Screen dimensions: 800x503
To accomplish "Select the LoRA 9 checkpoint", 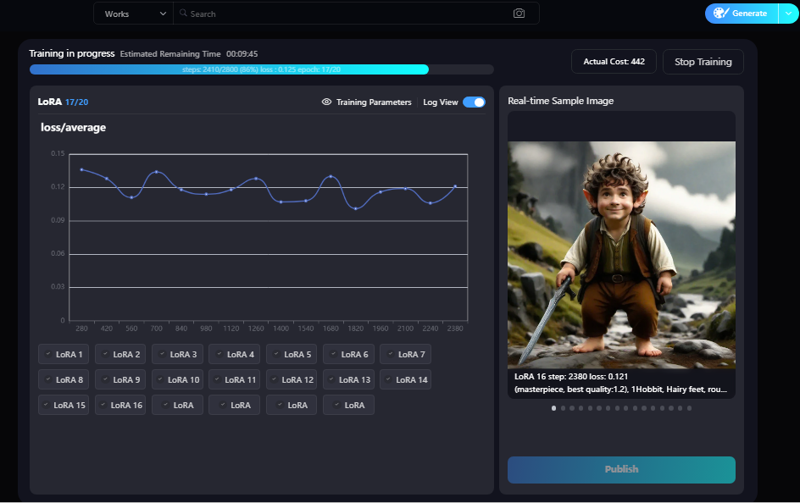I will coord(120,380).
